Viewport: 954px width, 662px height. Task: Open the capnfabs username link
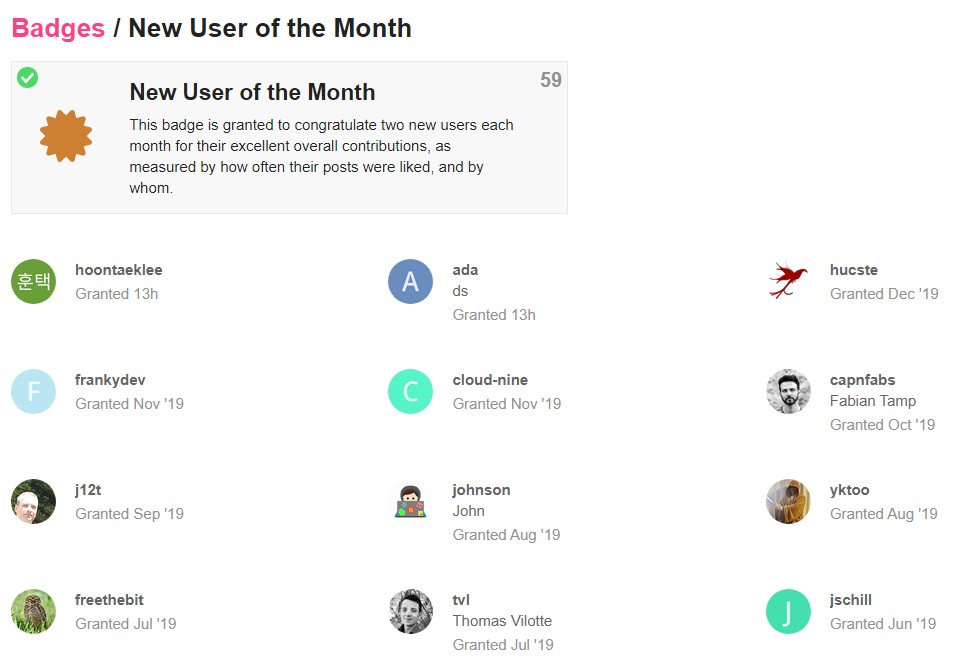(862, 380)
